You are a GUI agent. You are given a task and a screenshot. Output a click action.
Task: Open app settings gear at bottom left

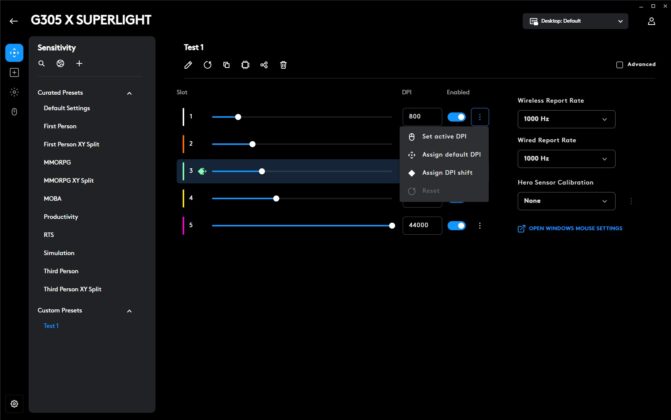[x=14, y=404]
